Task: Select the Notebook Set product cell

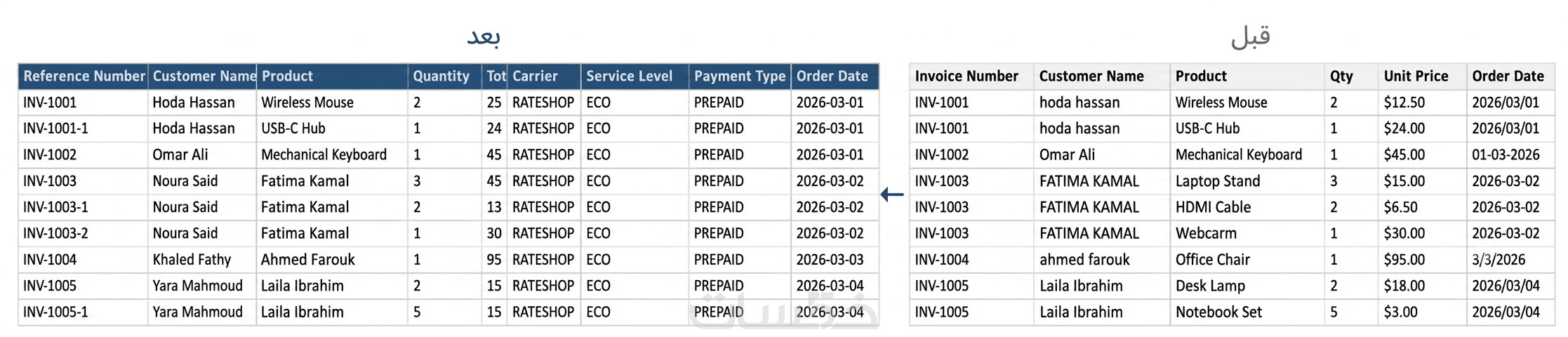Action: pyautogui.click(x=1247, y=312)
